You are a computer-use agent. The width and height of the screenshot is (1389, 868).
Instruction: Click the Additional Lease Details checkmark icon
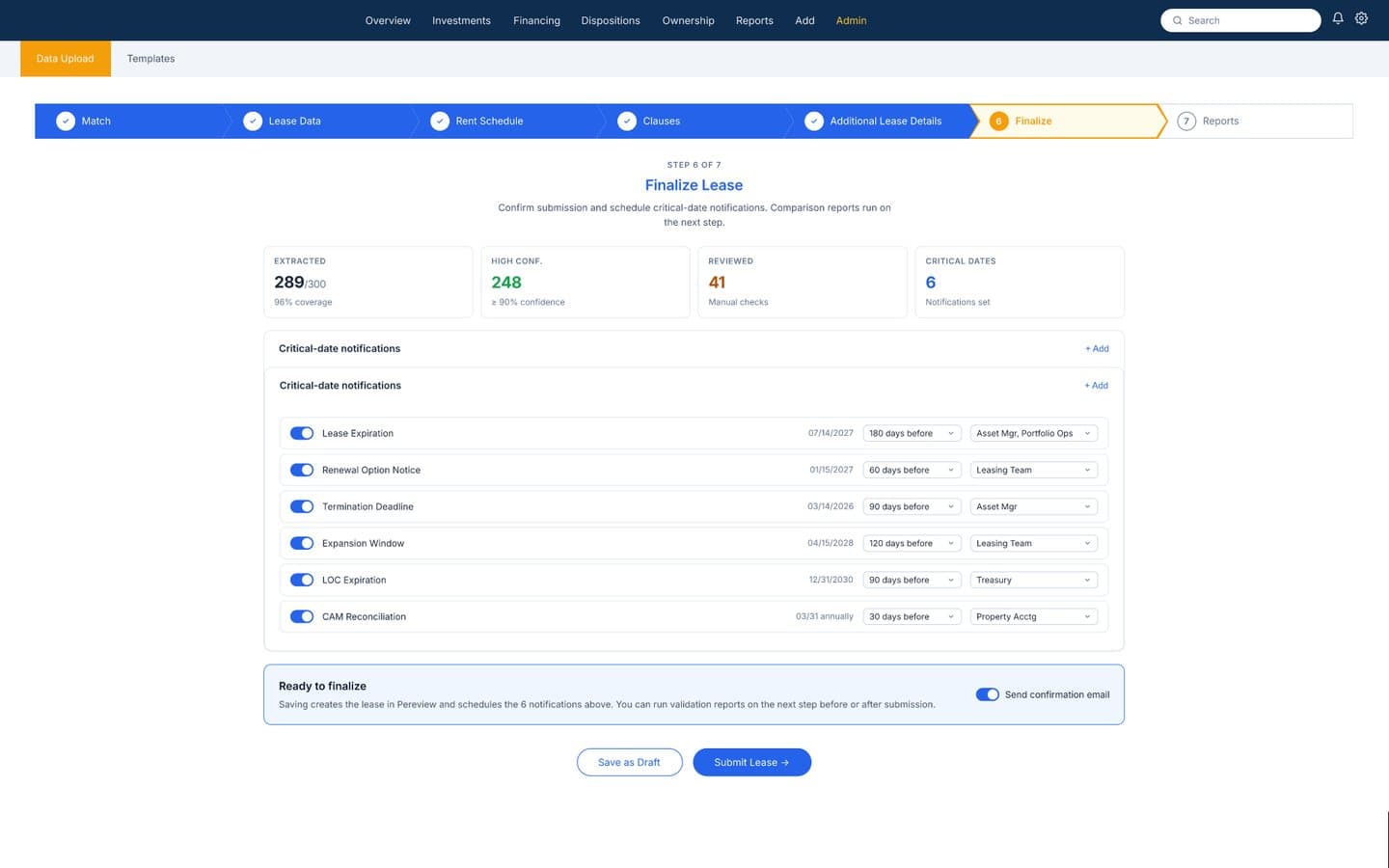814,122
